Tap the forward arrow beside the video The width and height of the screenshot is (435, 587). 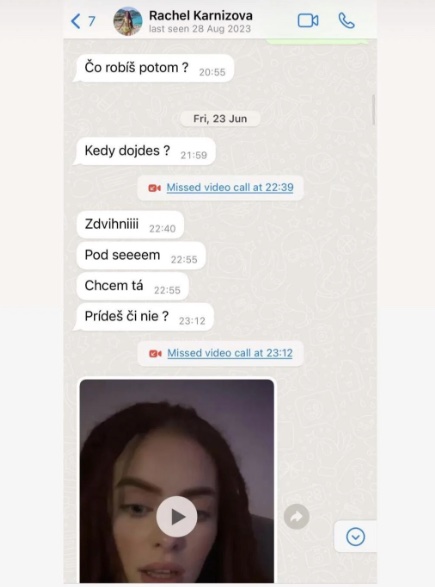[x=296, y=517]
